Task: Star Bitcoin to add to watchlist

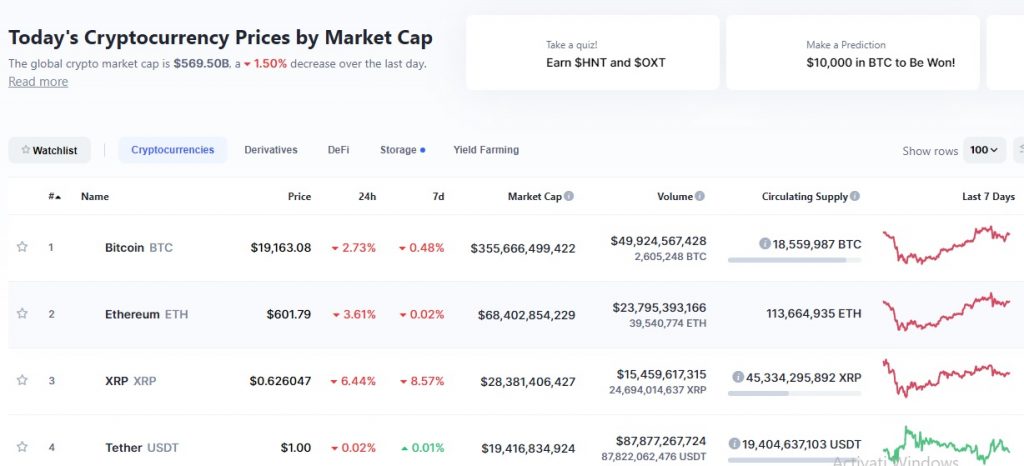Action: [x=22, y=247]
